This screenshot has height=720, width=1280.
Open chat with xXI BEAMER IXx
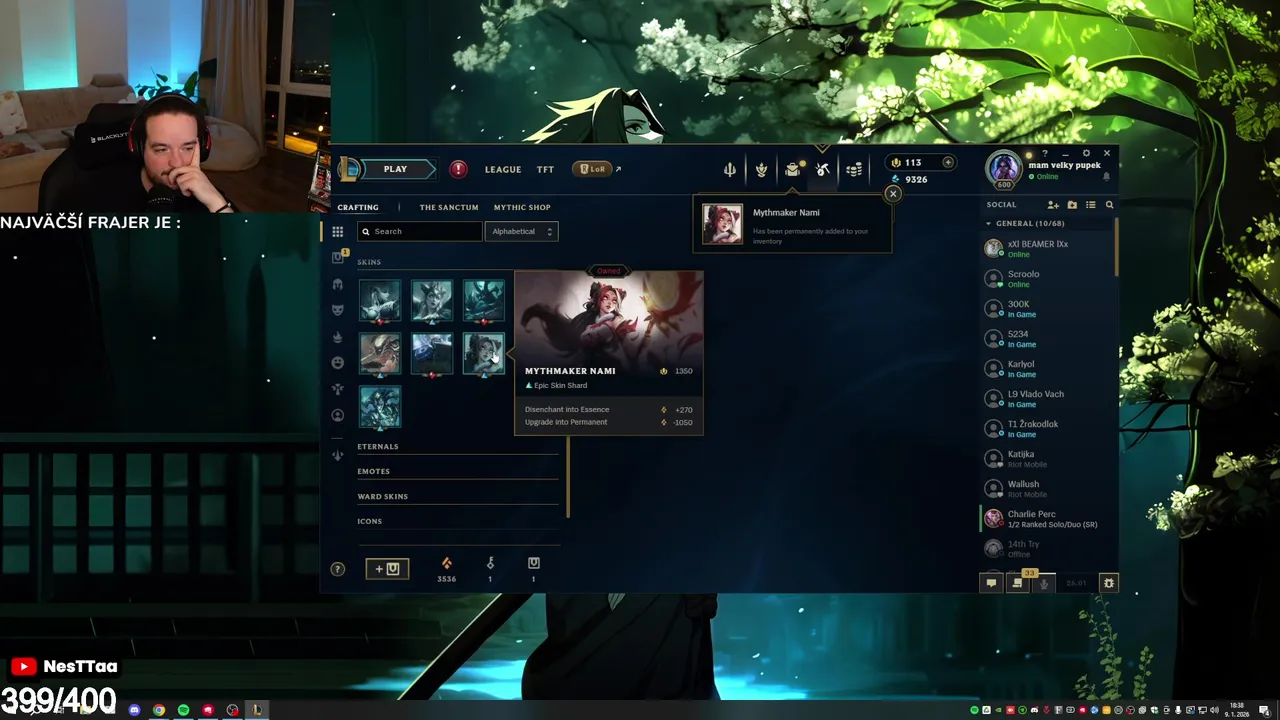(1047, 248)
